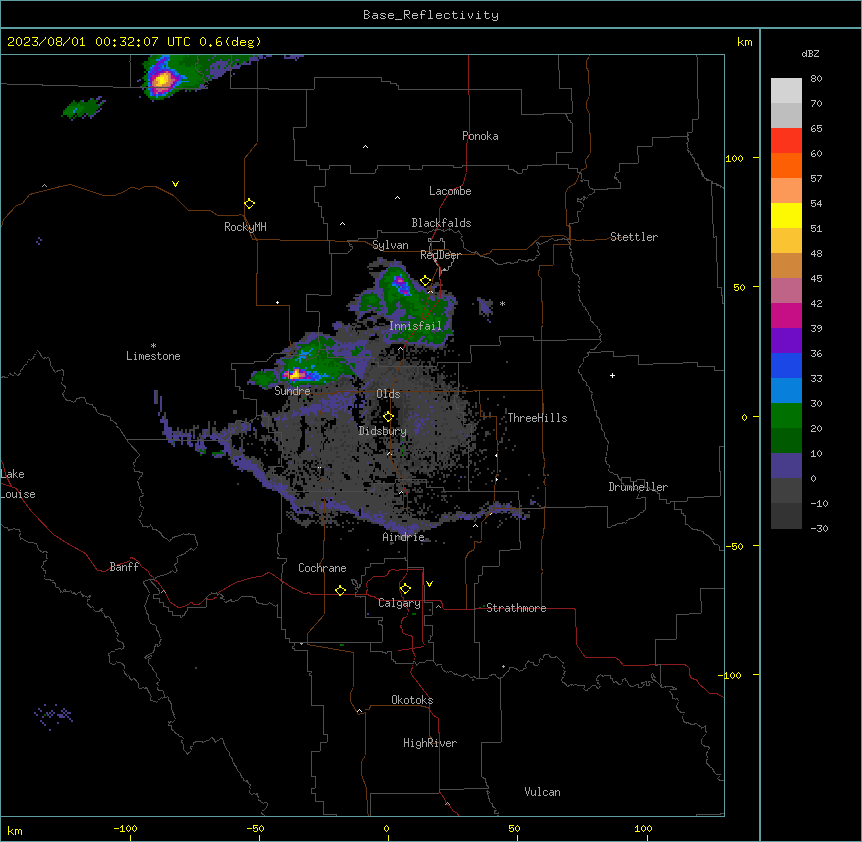Click the yellow storm core above Sundre
862x842 pixels.
296,375
